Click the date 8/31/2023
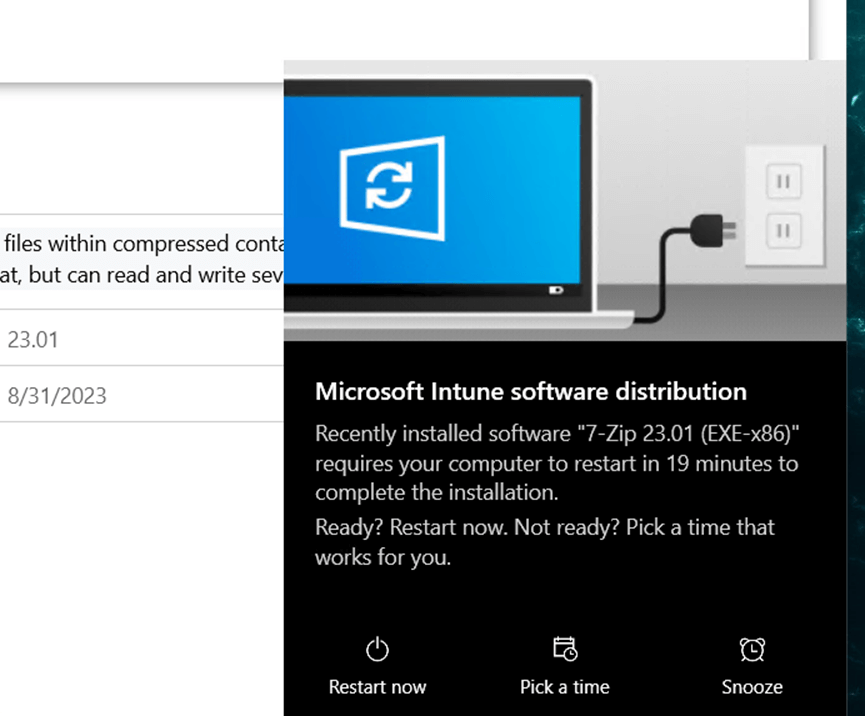865x716 pixels. point(57,396)
